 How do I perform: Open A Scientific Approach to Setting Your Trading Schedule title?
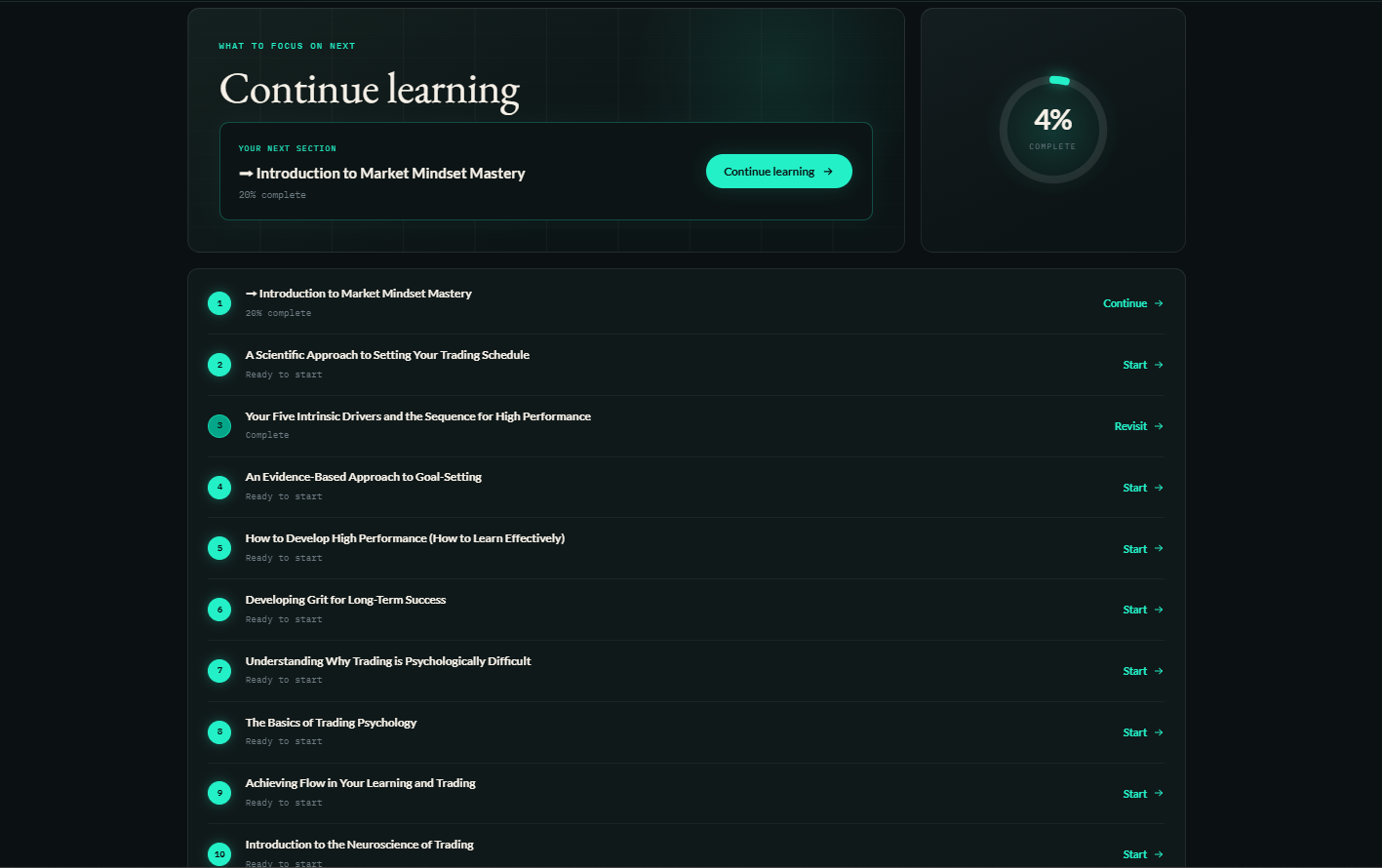pos(387,355)
